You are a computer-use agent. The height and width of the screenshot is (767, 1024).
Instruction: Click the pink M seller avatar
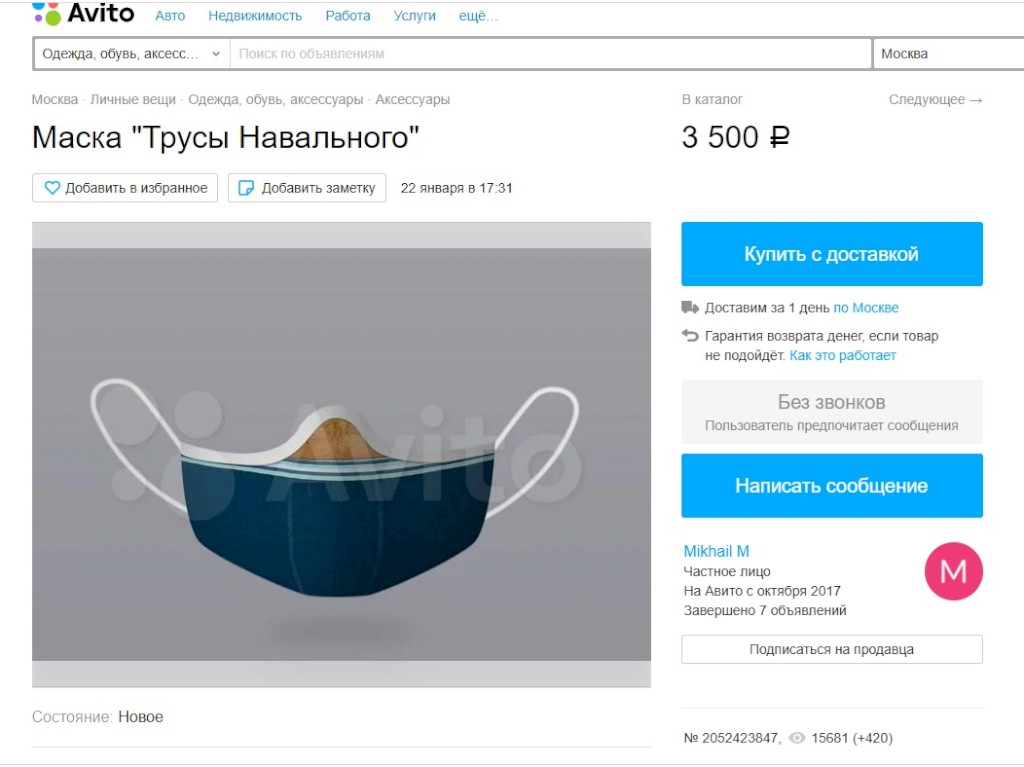(953, 571)
